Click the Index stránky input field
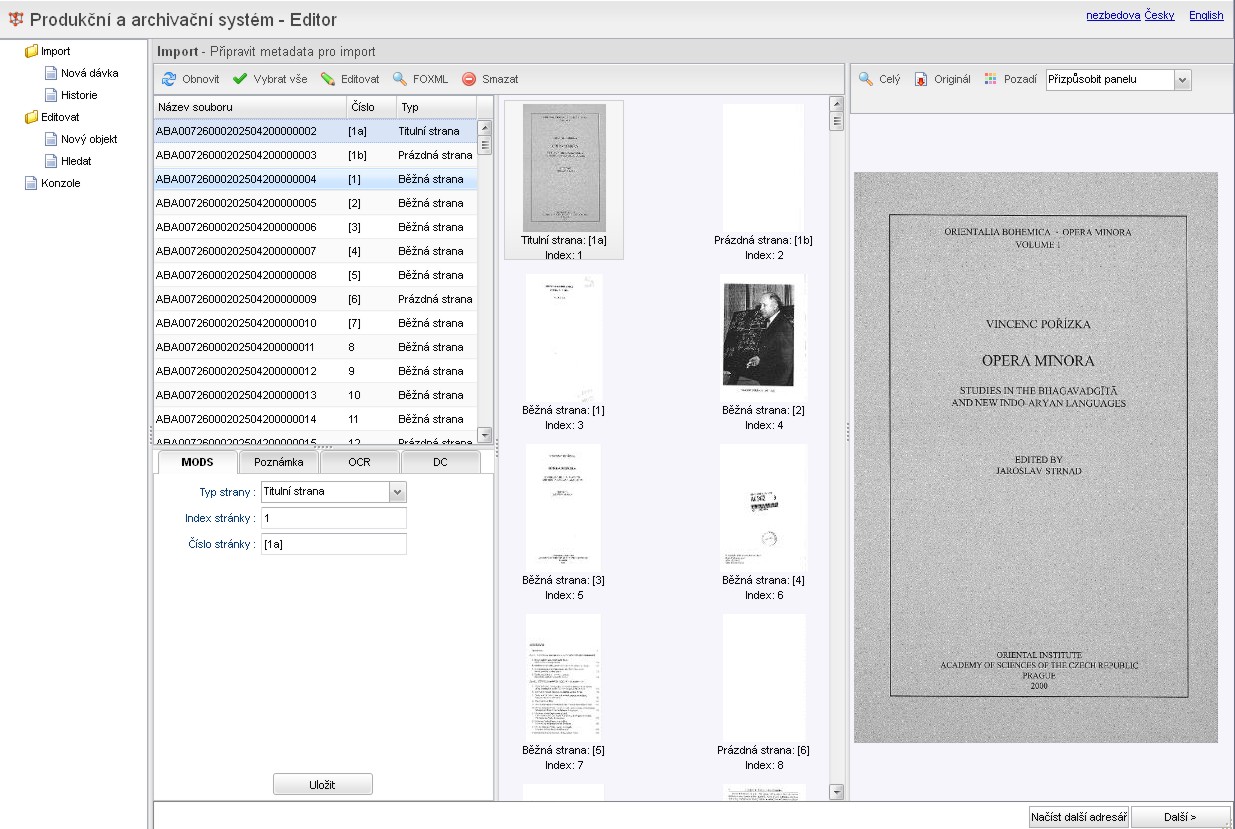 (x=333, y=518)
